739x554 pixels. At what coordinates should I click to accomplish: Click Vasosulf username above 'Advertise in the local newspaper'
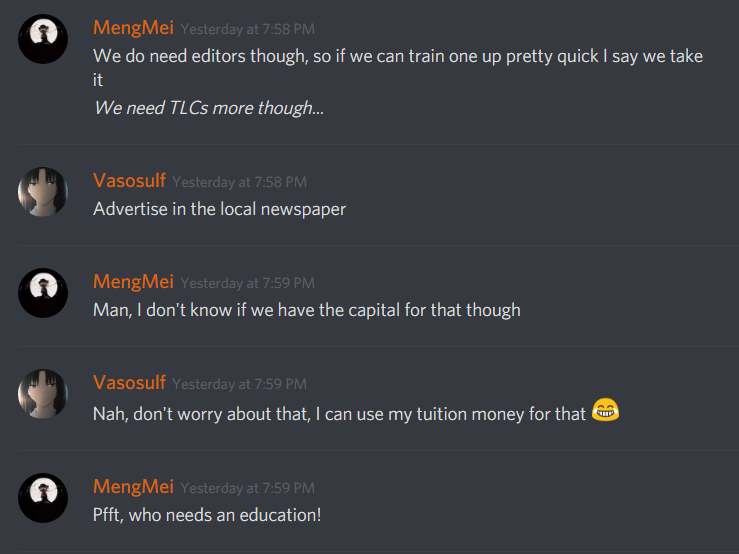(129, 181)
